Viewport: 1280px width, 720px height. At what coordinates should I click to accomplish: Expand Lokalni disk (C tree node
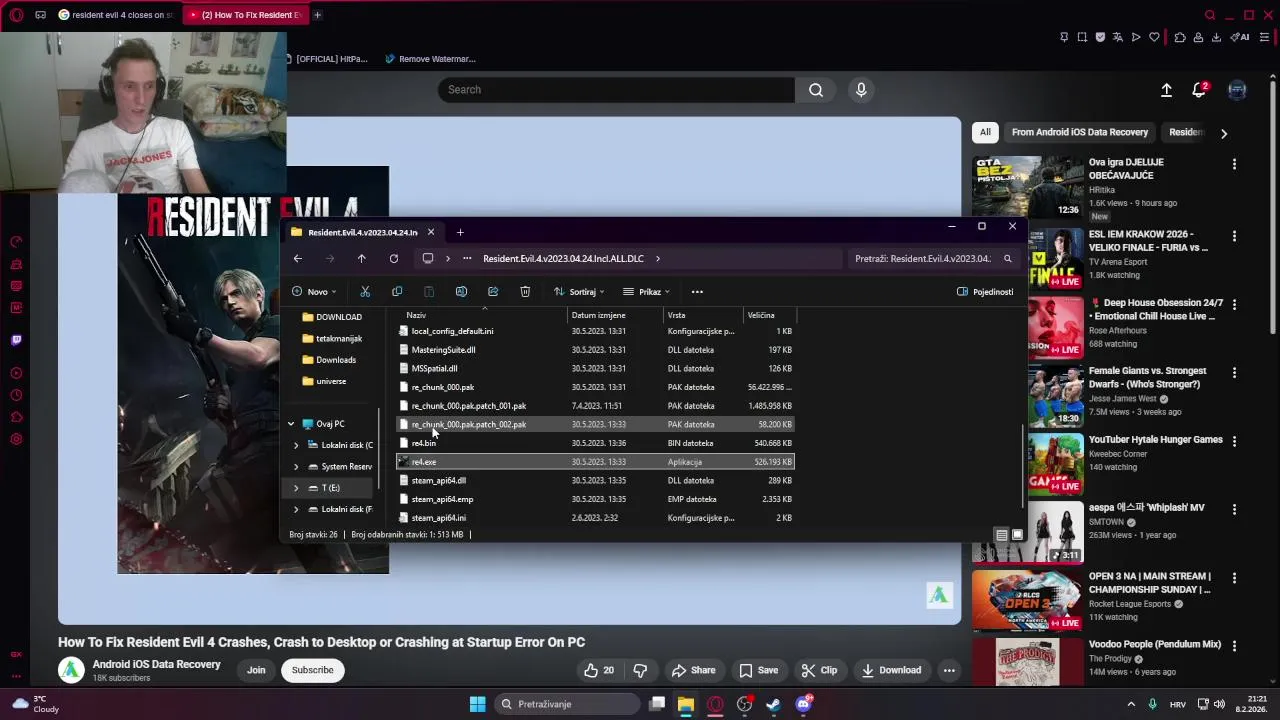click(296, 445)
